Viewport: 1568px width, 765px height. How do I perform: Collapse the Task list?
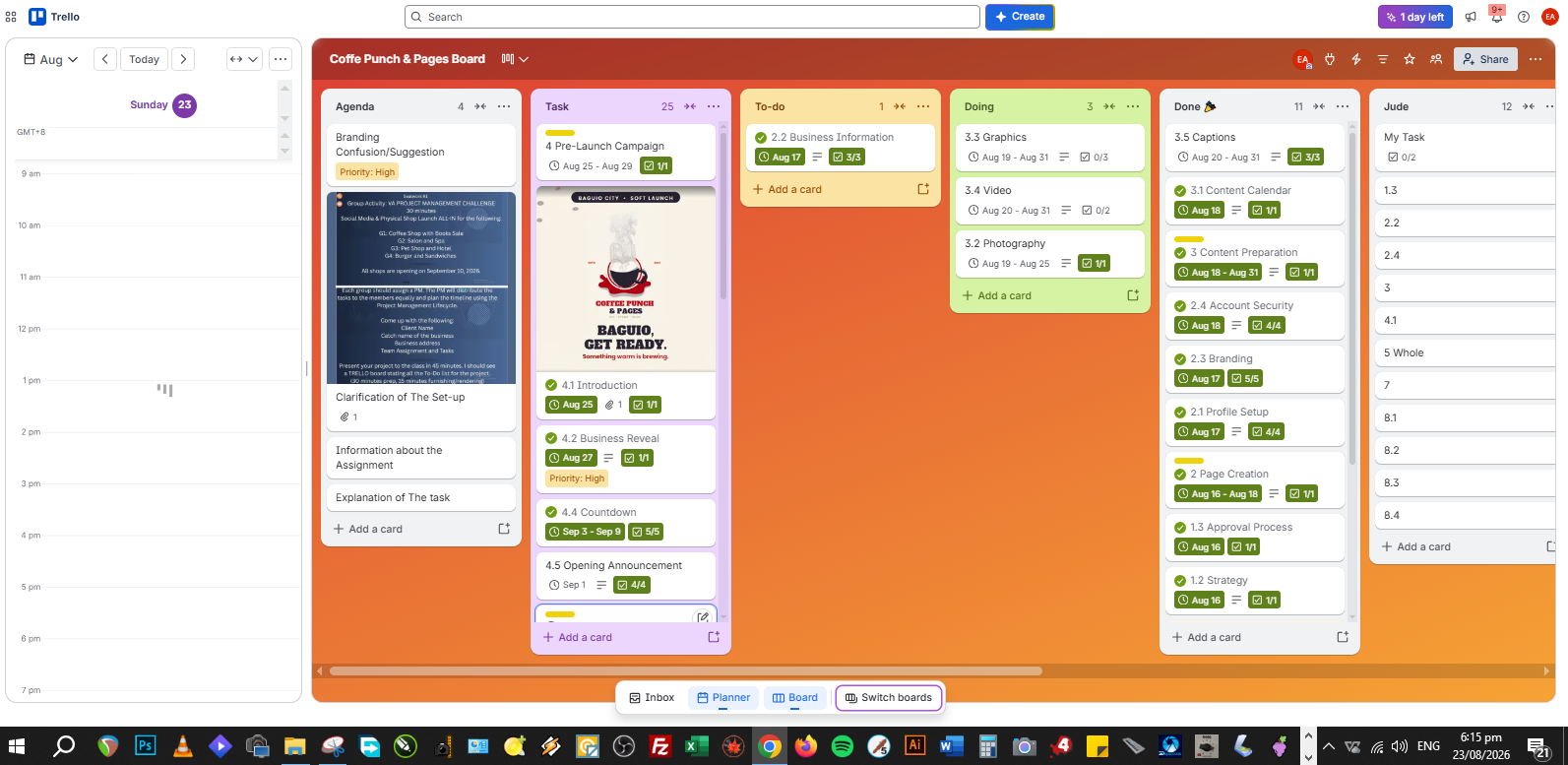690,106
